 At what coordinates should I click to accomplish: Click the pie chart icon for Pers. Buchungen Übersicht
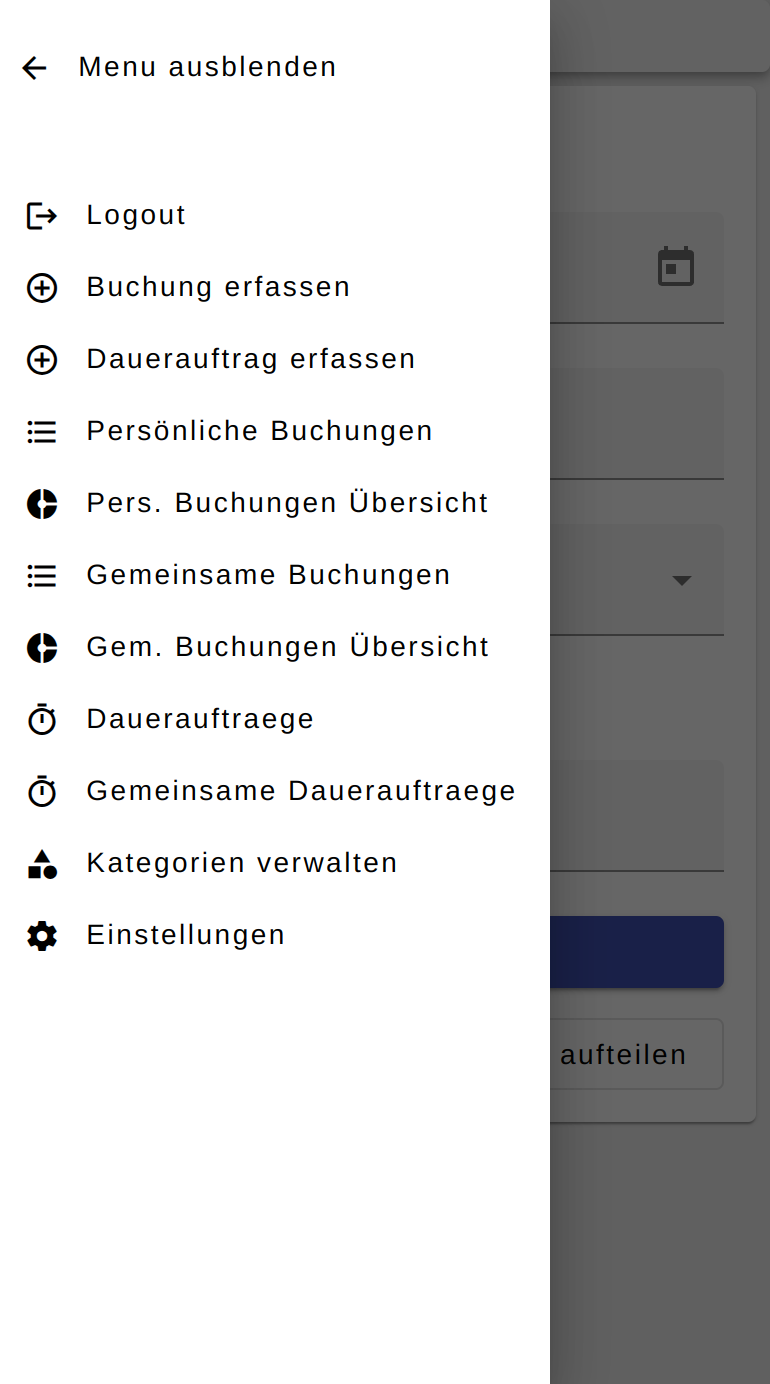(x=41, y=504)
